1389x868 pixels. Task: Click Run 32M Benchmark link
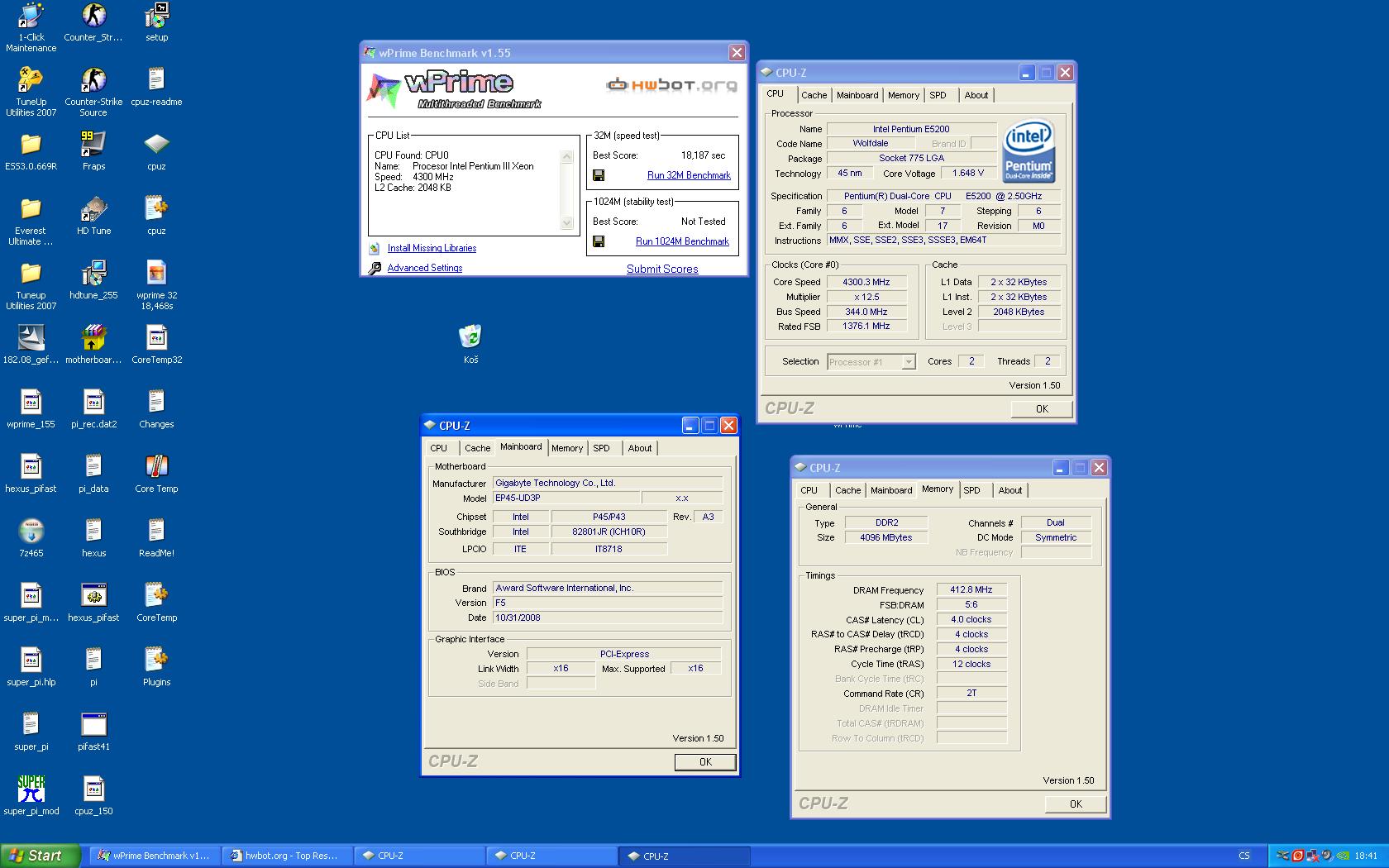click(x=689, y=175)
